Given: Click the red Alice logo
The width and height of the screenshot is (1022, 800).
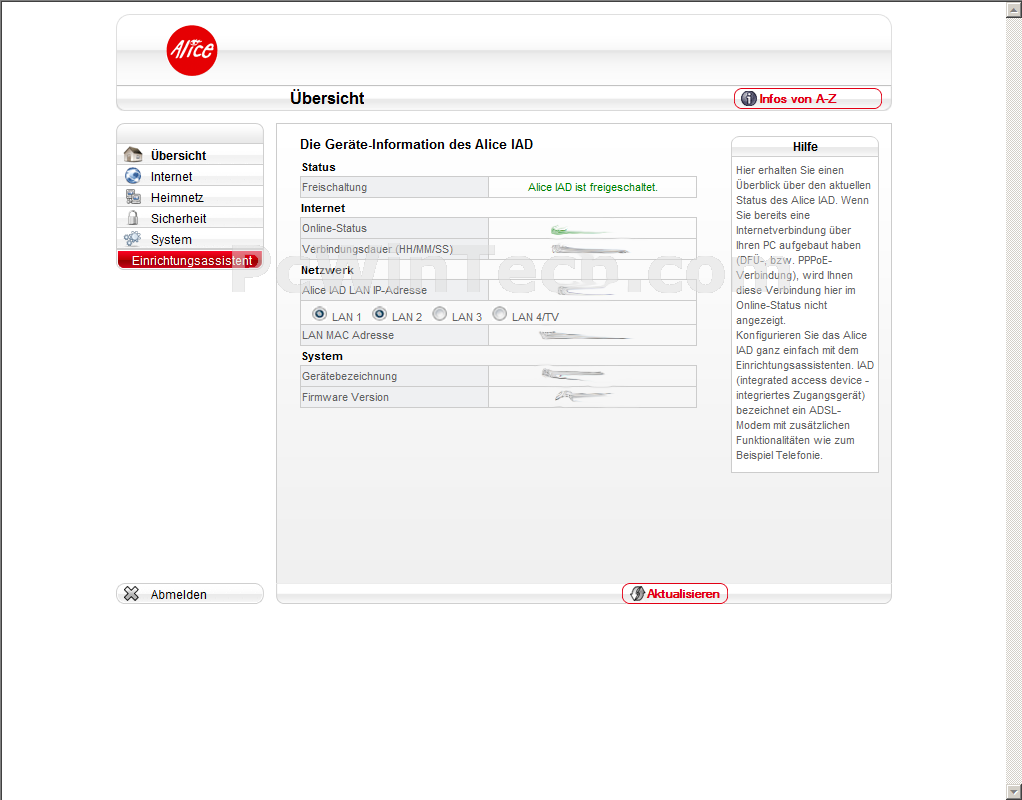Looking at the screenshot, I should click(x=192, y=51).
